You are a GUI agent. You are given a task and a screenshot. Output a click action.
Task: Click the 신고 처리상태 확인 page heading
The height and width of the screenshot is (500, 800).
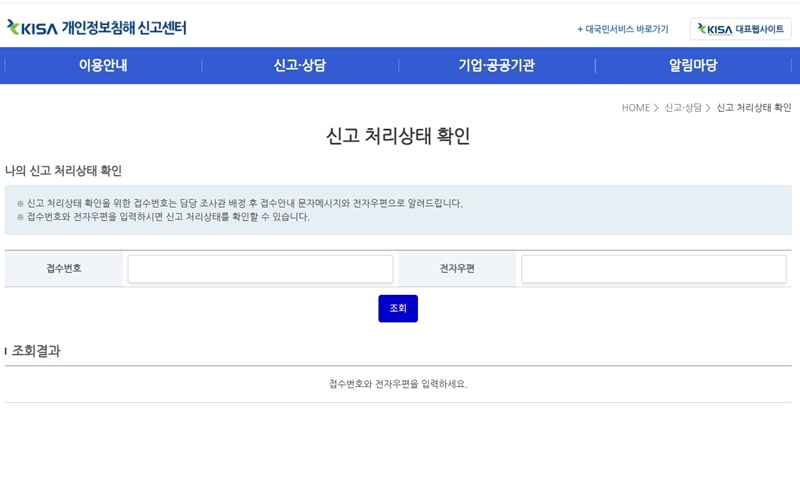pos(398,136)
